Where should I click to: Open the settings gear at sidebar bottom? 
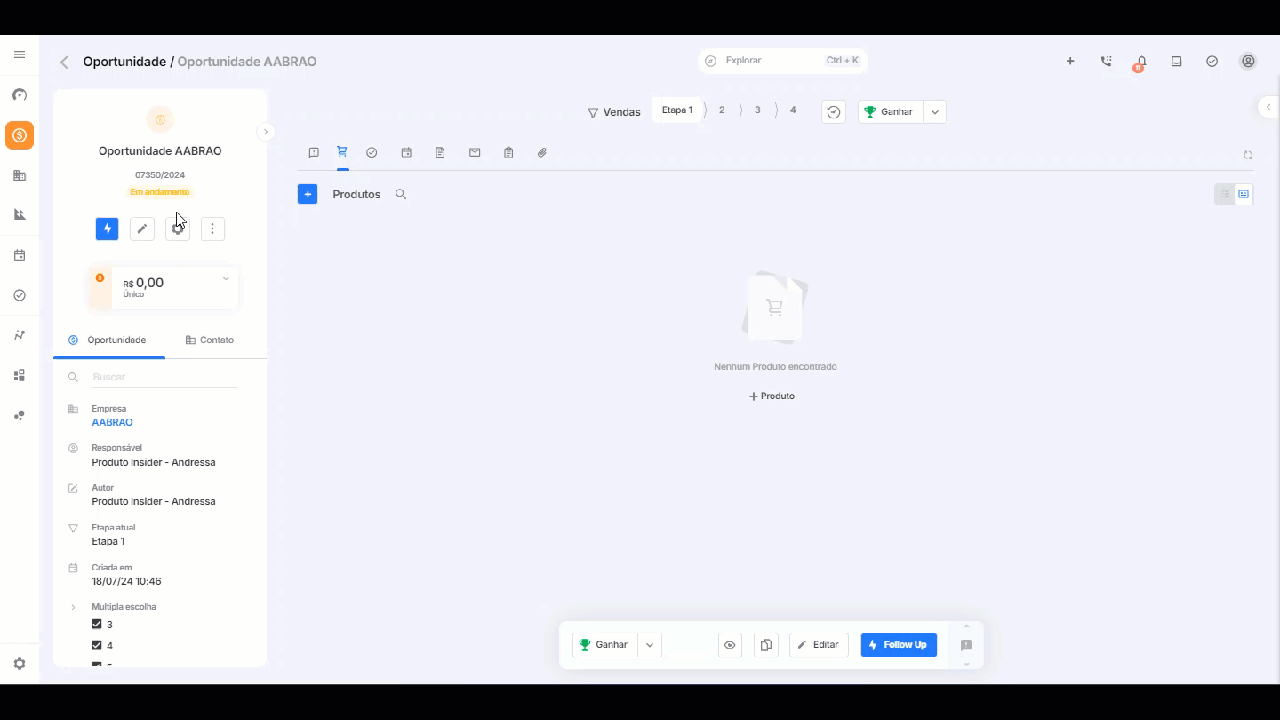19,663
